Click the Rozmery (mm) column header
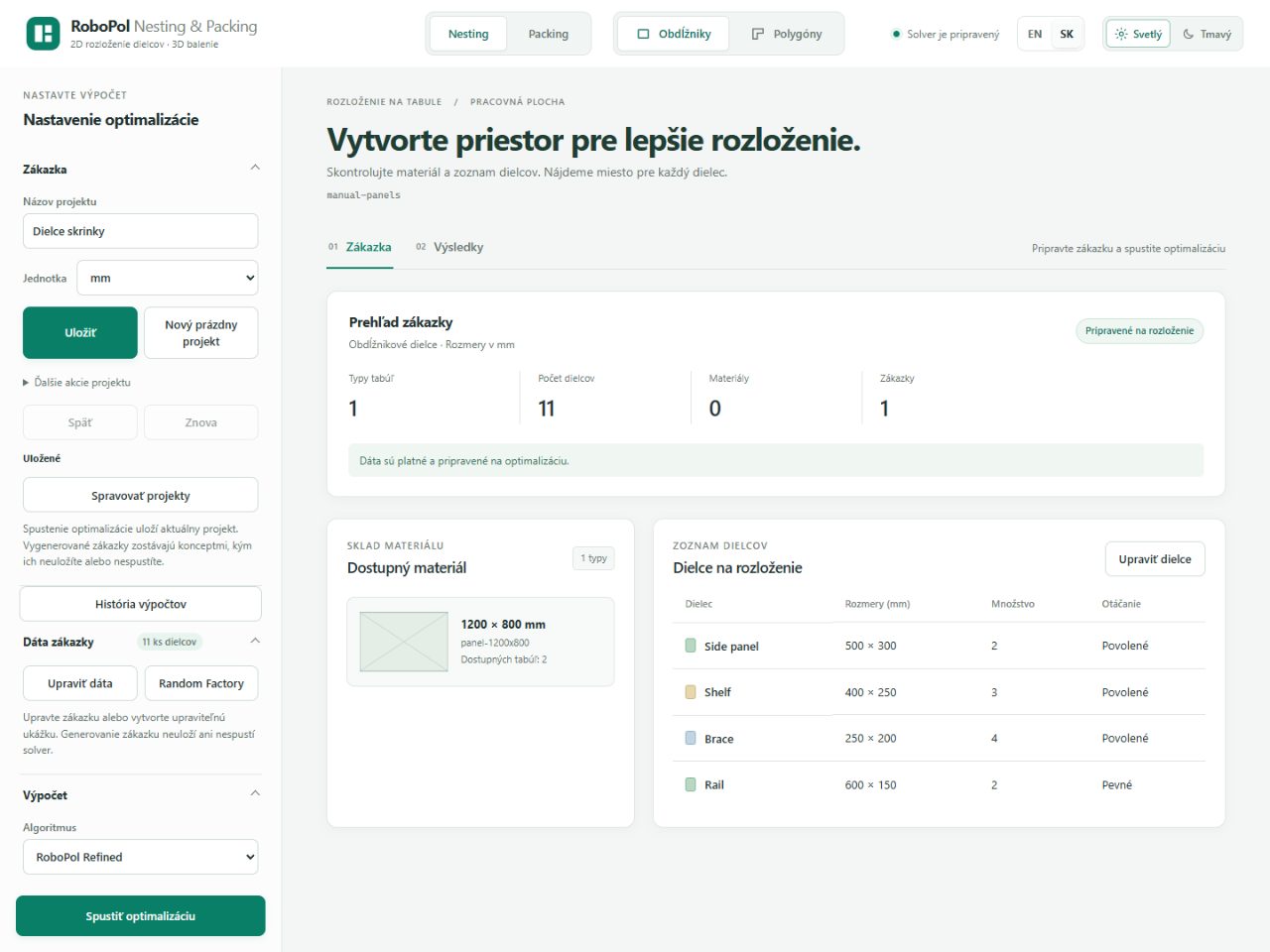Screen dimensions: 1270x952 click(x=877, y=604)
